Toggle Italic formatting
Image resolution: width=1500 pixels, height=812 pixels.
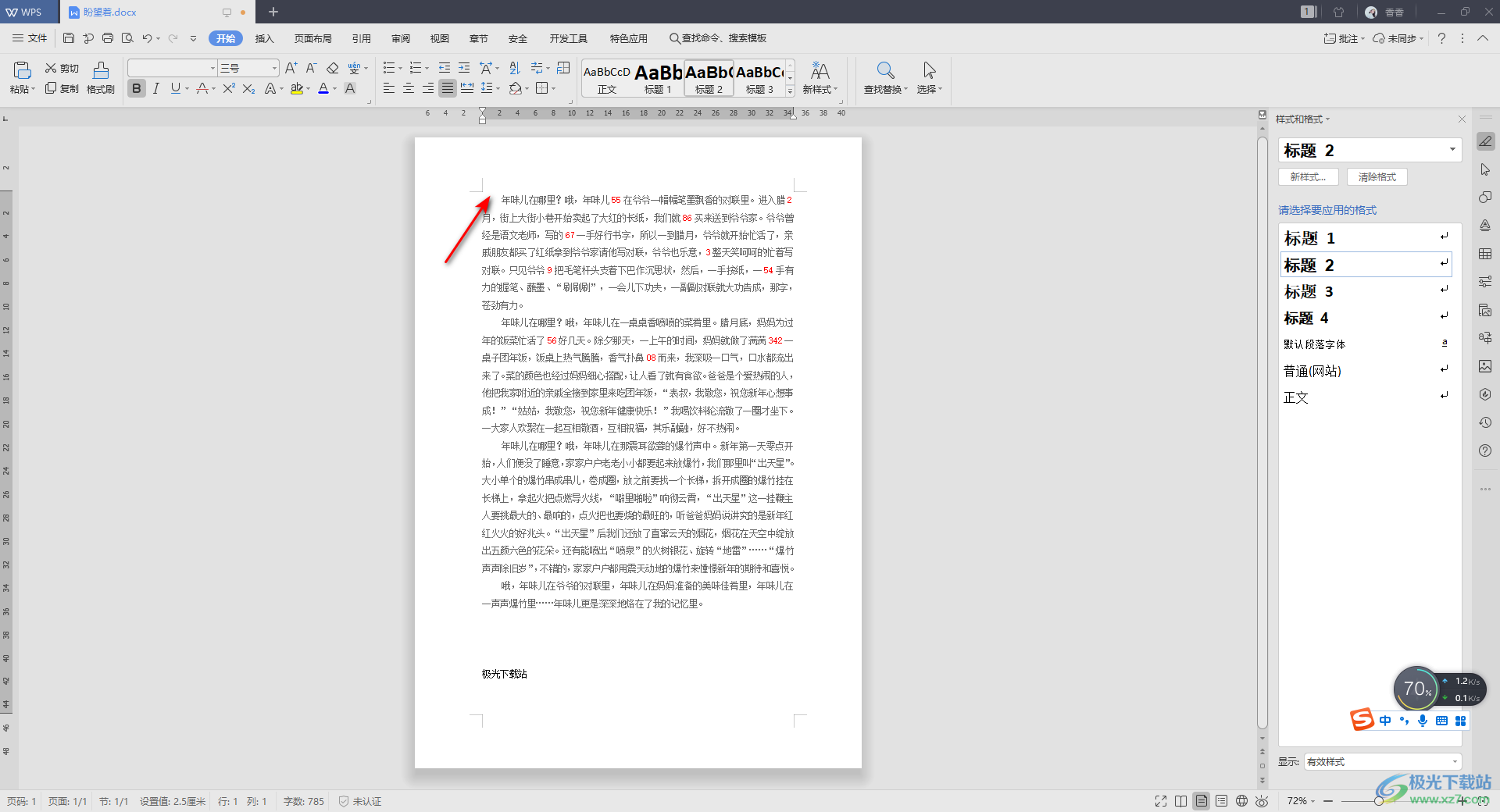(x=156, y=88)
